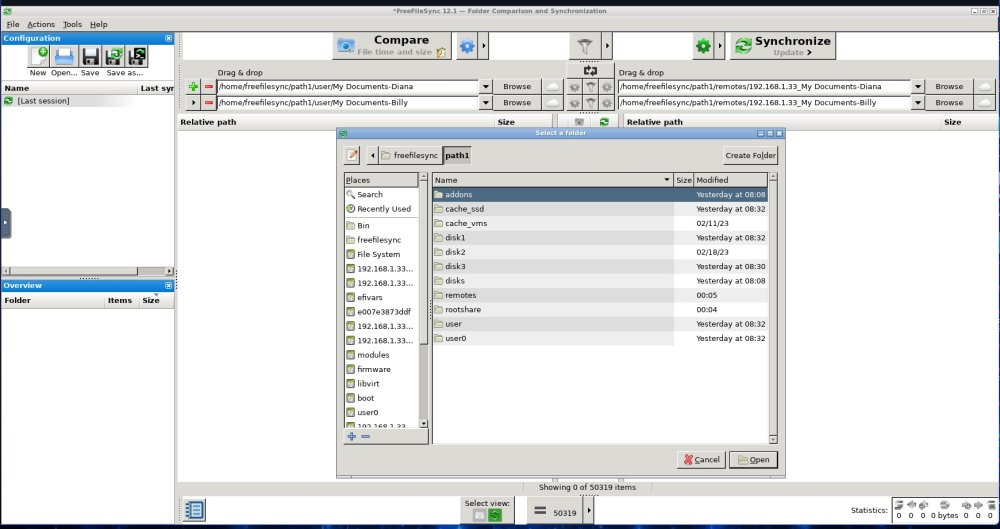The height and width of the screenshot is (529, 1000).
Task: Expand the Synchronize settings arrow
Action: tap(720, 46)
